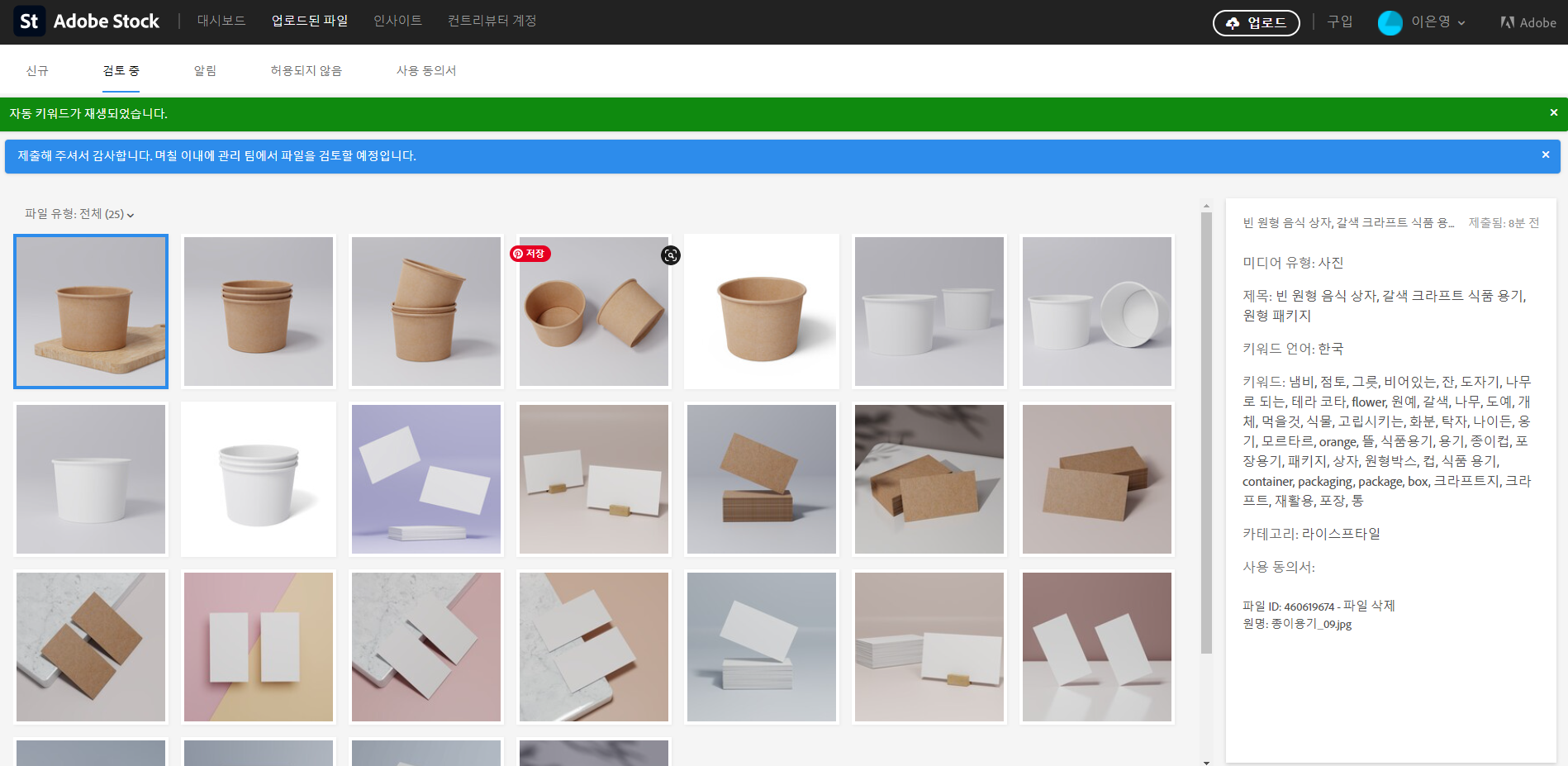The width and height of the screenshot is (1568, 766).
Task: Select the kraft cards with plant shadow thumbnail
Action: [x=929, y=479]
